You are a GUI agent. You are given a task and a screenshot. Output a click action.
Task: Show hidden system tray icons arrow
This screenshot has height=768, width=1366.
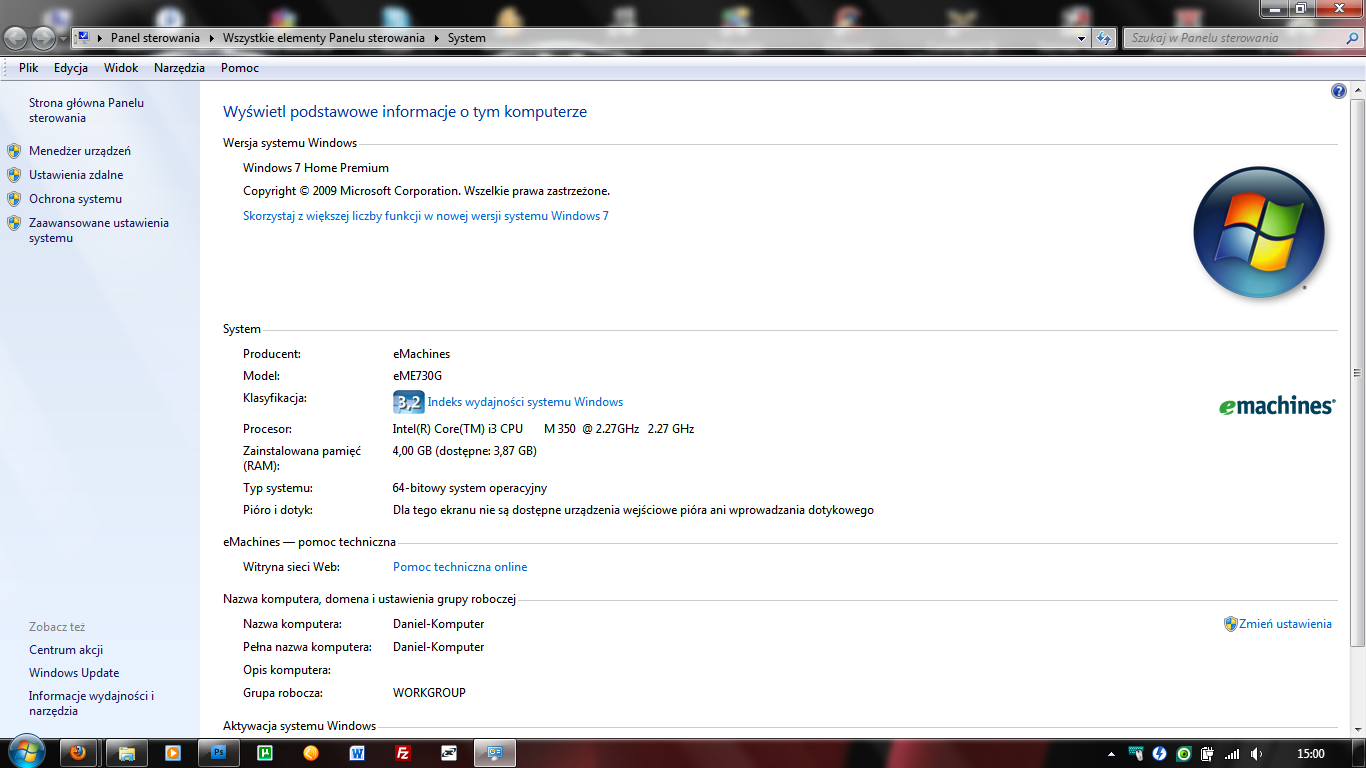[1111, 754]
